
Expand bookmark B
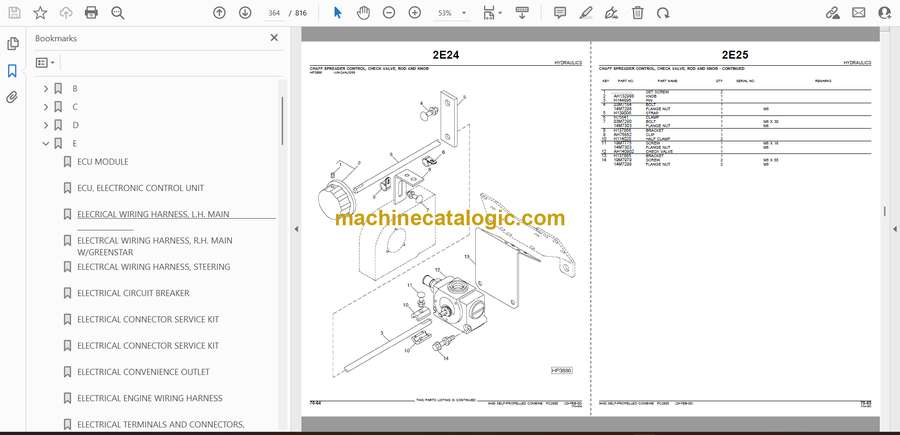[x=46, y=89]
